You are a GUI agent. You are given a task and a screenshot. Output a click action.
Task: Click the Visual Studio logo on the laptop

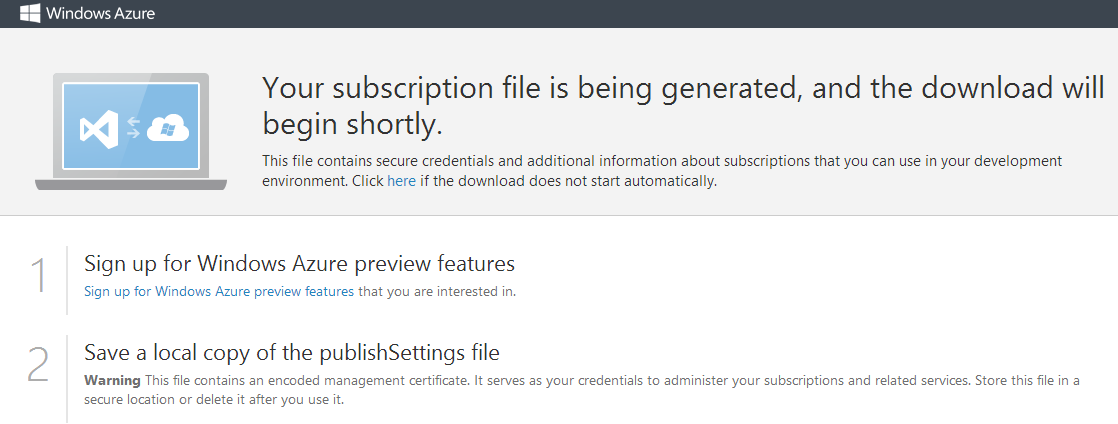[99, 129]
